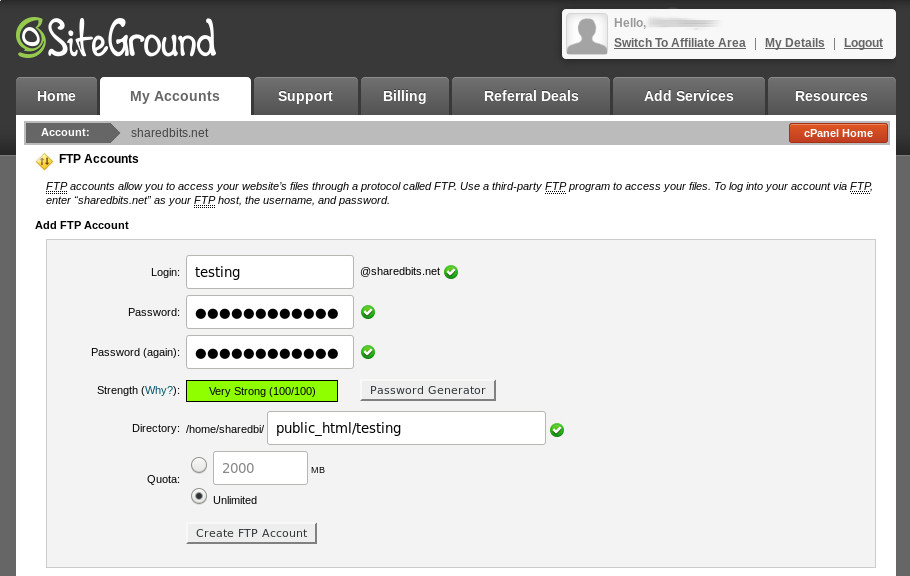Click the green checkmark beside the Directory field

pyautogui.click(x=557, y=430)
